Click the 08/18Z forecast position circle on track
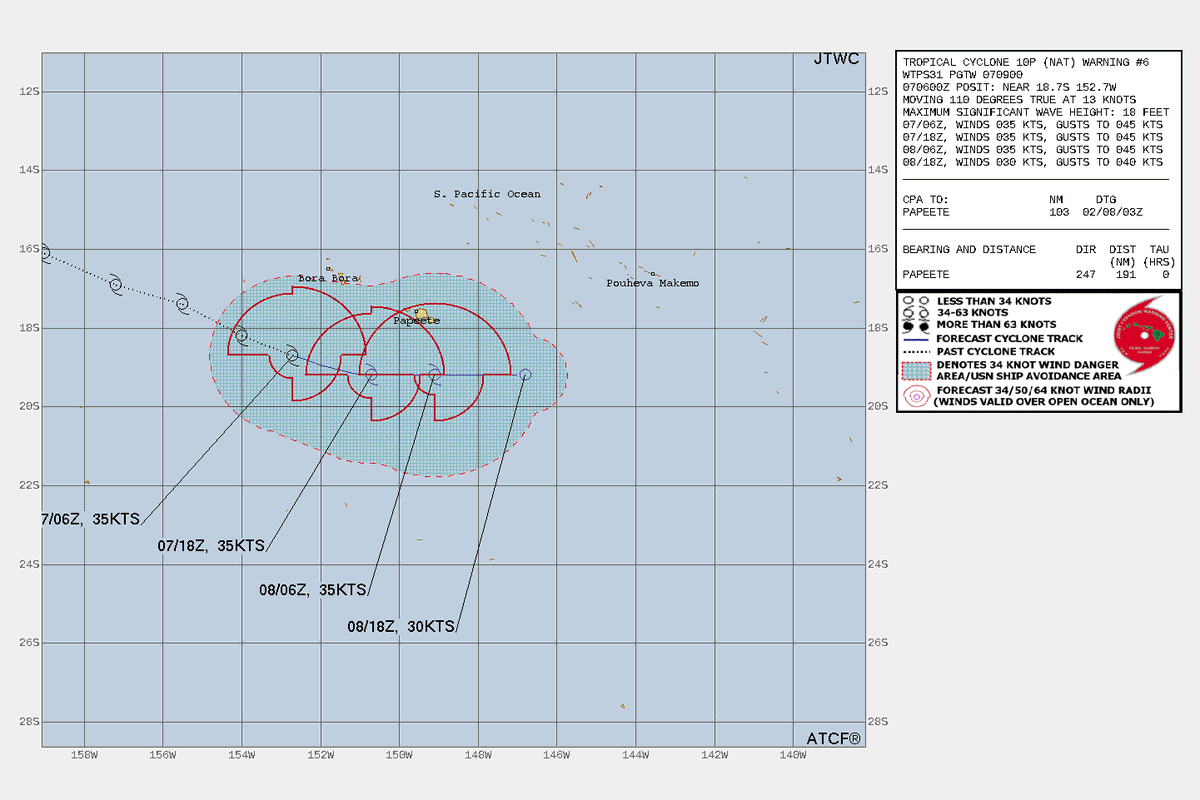Viewport: 1200px width, 800px height. 526,374
